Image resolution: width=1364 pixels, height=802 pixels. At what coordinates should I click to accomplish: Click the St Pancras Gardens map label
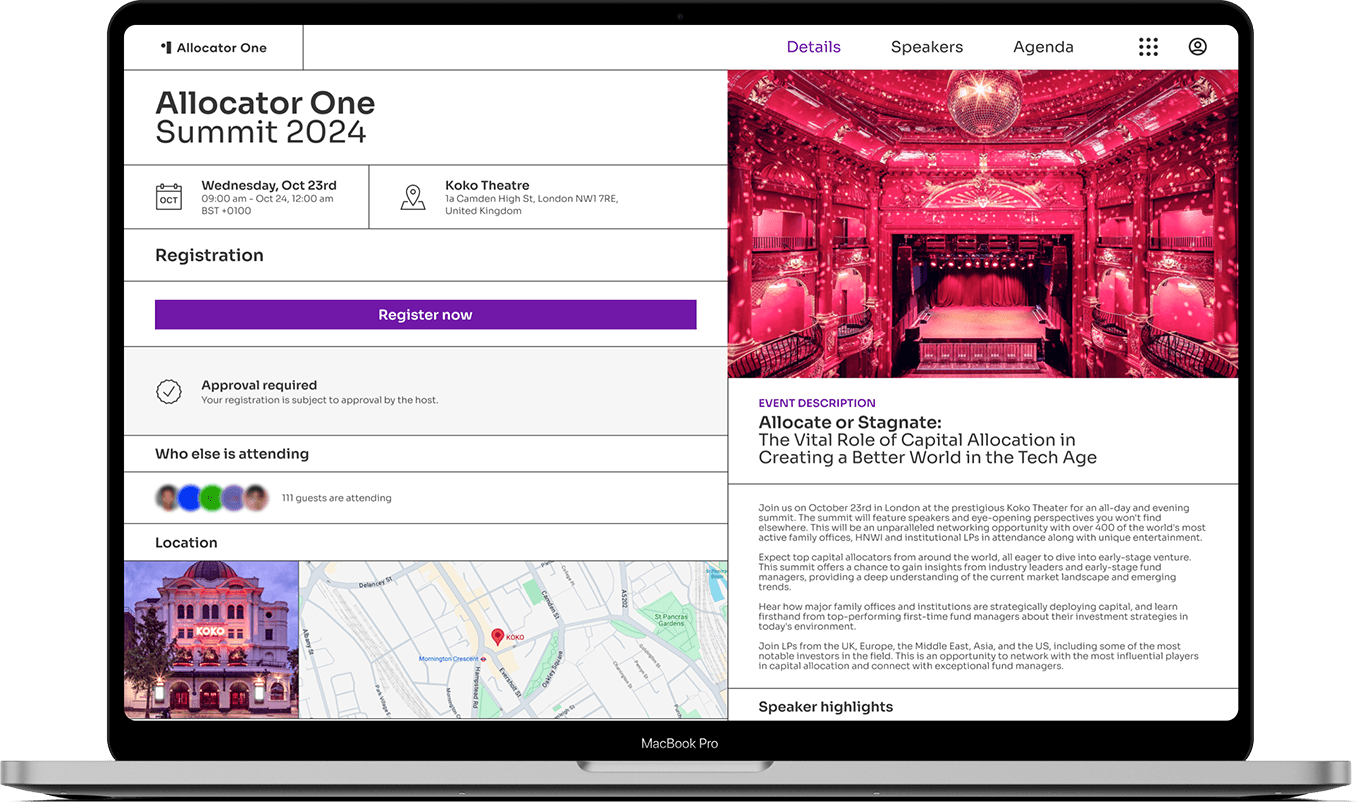(x=672, y=620)
